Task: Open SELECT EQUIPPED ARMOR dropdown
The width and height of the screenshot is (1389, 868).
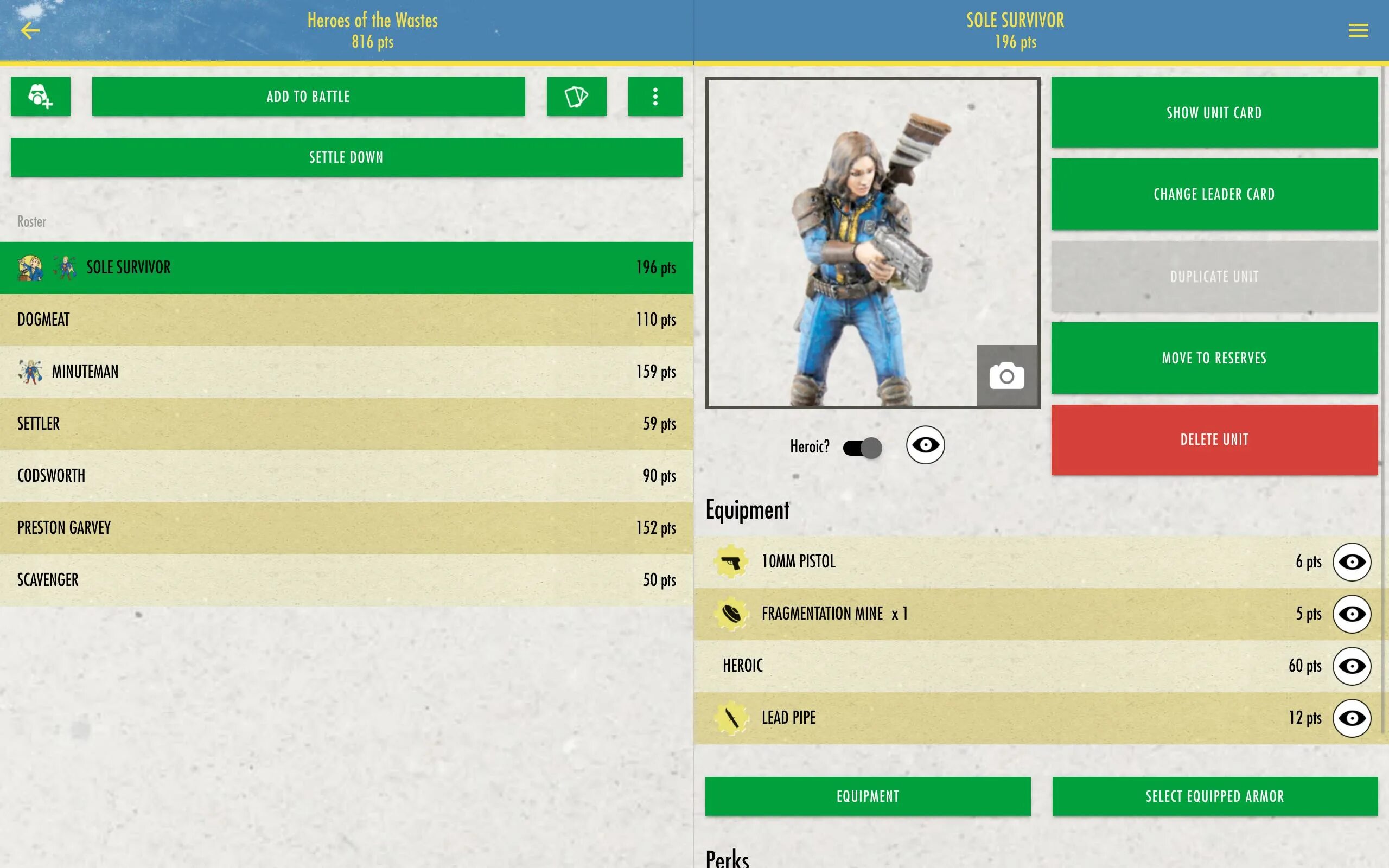Action: [1215, 797]
